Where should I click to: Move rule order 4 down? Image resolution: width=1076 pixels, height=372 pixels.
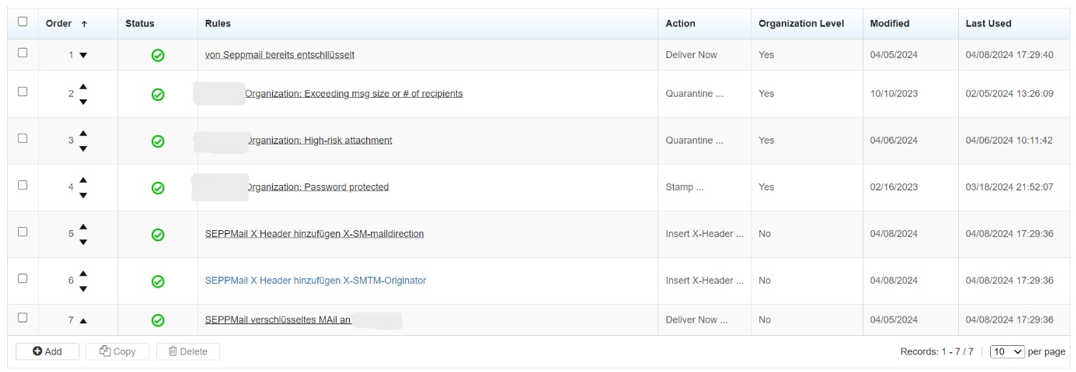[83, 195]
